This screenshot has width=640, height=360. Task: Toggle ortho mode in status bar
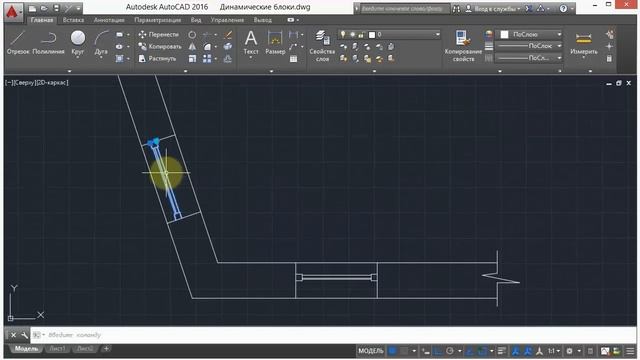pos(438,351)
